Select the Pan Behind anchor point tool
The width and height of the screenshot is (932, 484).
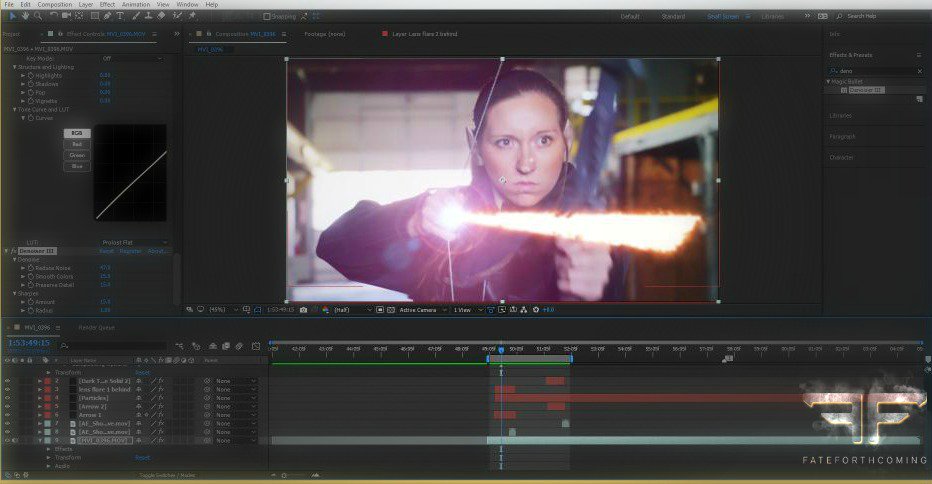[x=79, y=16]
